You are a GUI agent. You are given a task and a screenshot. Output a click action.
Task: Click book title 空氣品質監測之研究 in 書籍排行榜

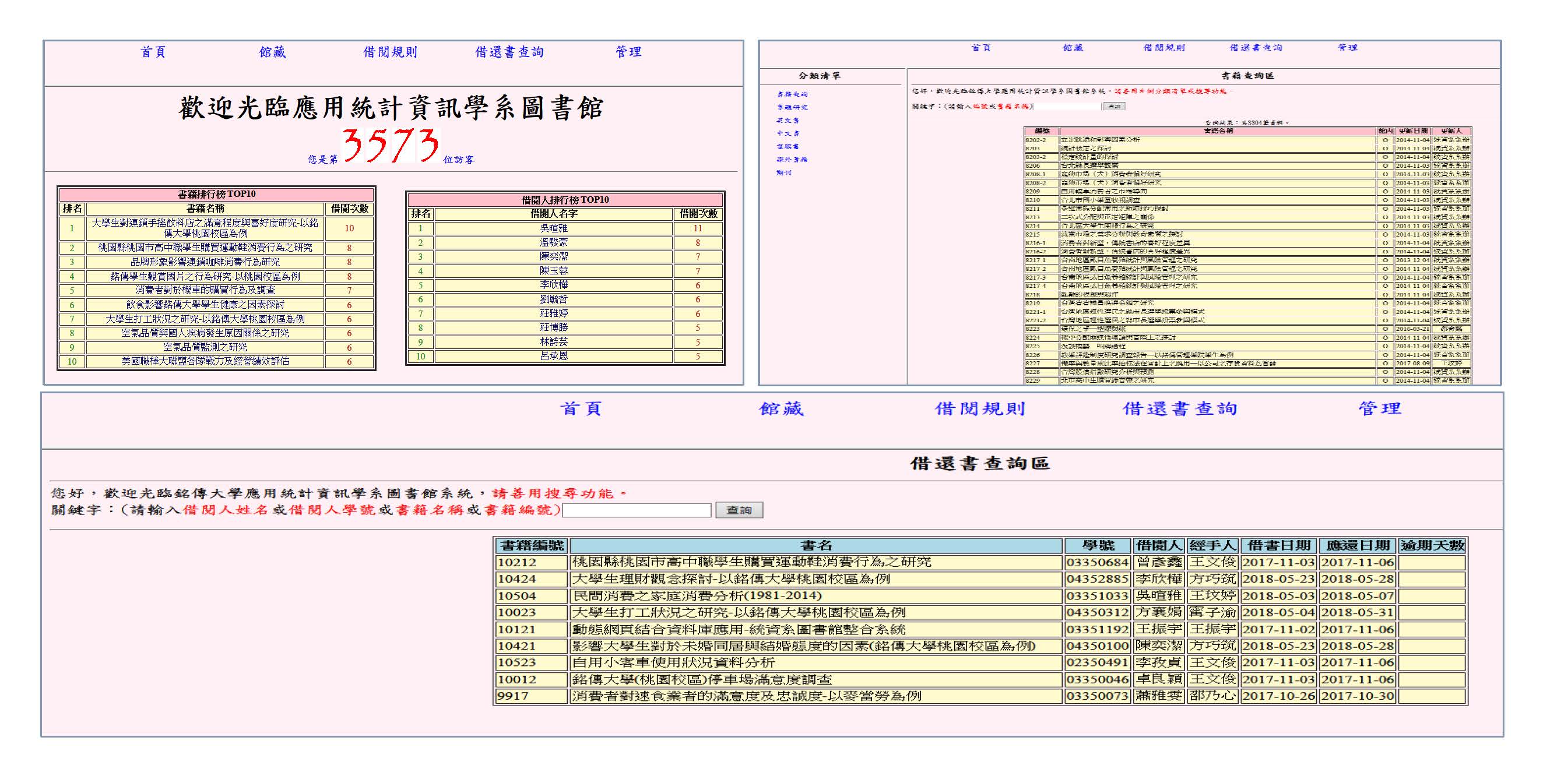click(205, 347)
